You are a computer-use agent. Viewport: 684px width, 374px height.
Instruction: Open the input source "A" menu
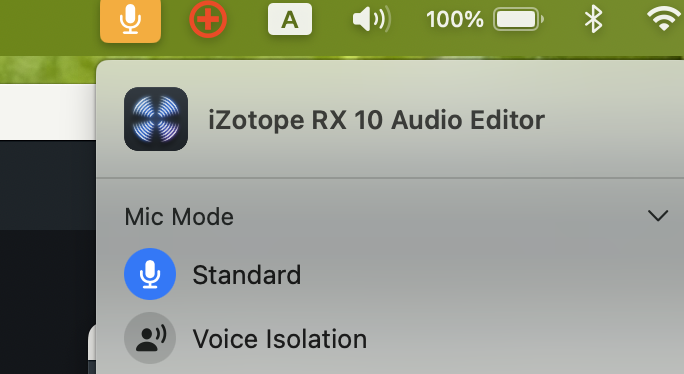290,19
